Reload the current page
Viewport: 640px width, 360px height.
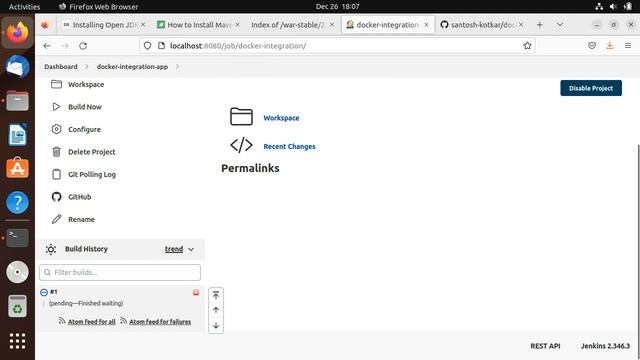click(x=83, y=46)
